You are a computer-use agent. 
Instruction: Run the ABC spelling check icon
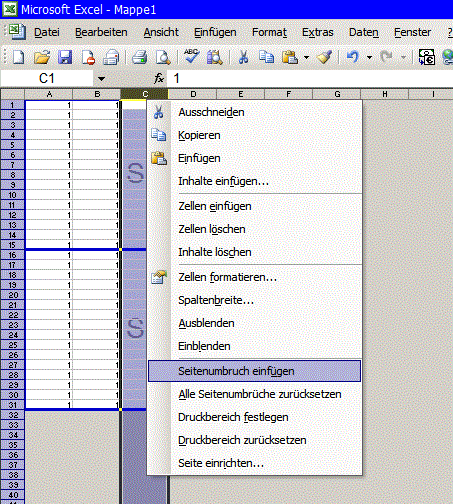point(192,57)
